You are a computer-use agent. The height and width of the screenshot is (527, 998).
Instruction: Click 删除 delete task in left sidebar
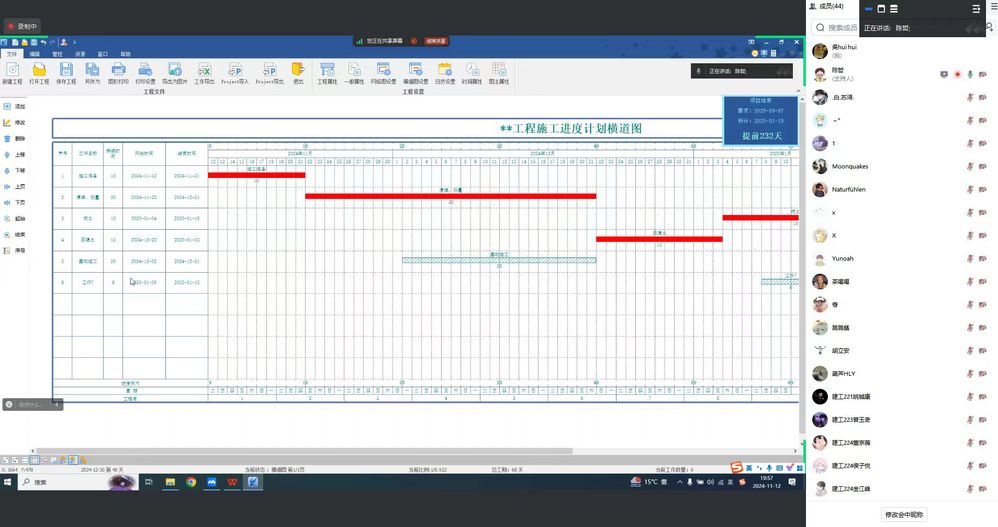15,138
